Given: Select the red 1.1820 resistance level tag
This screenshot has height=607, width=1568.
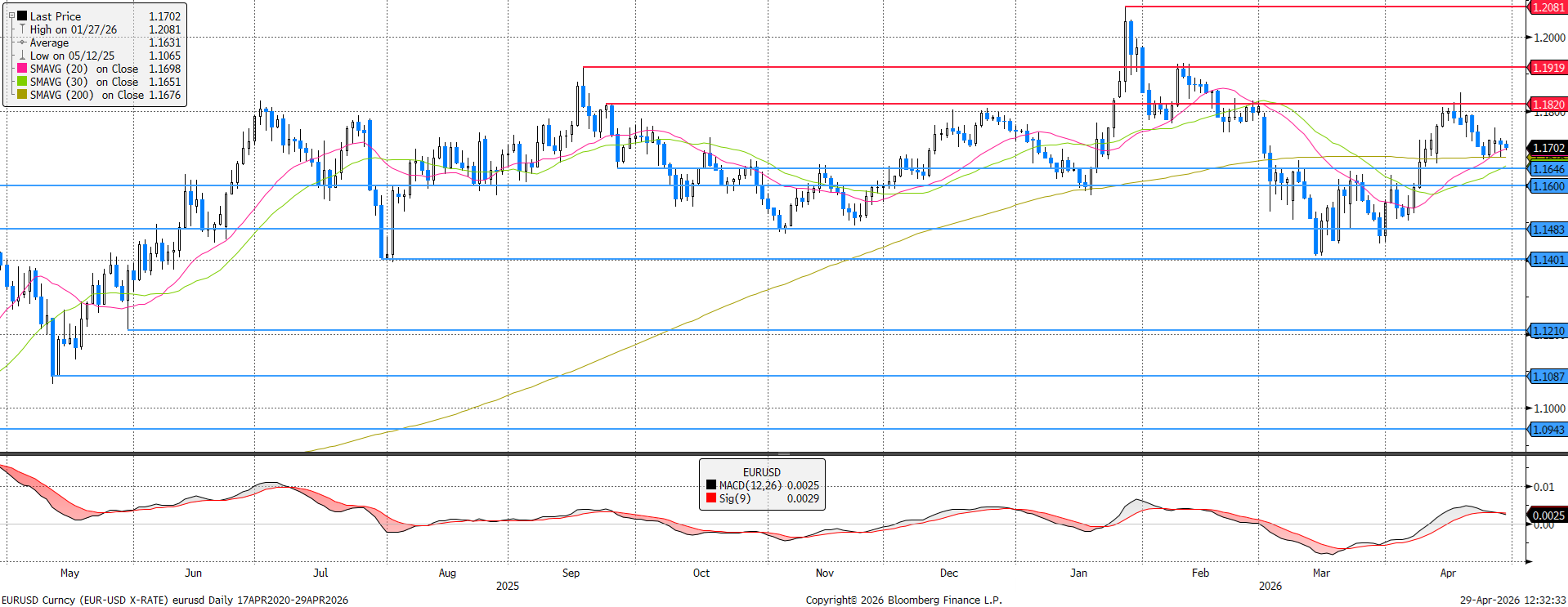Looking at the screenshot, I should click(1547, 105).
